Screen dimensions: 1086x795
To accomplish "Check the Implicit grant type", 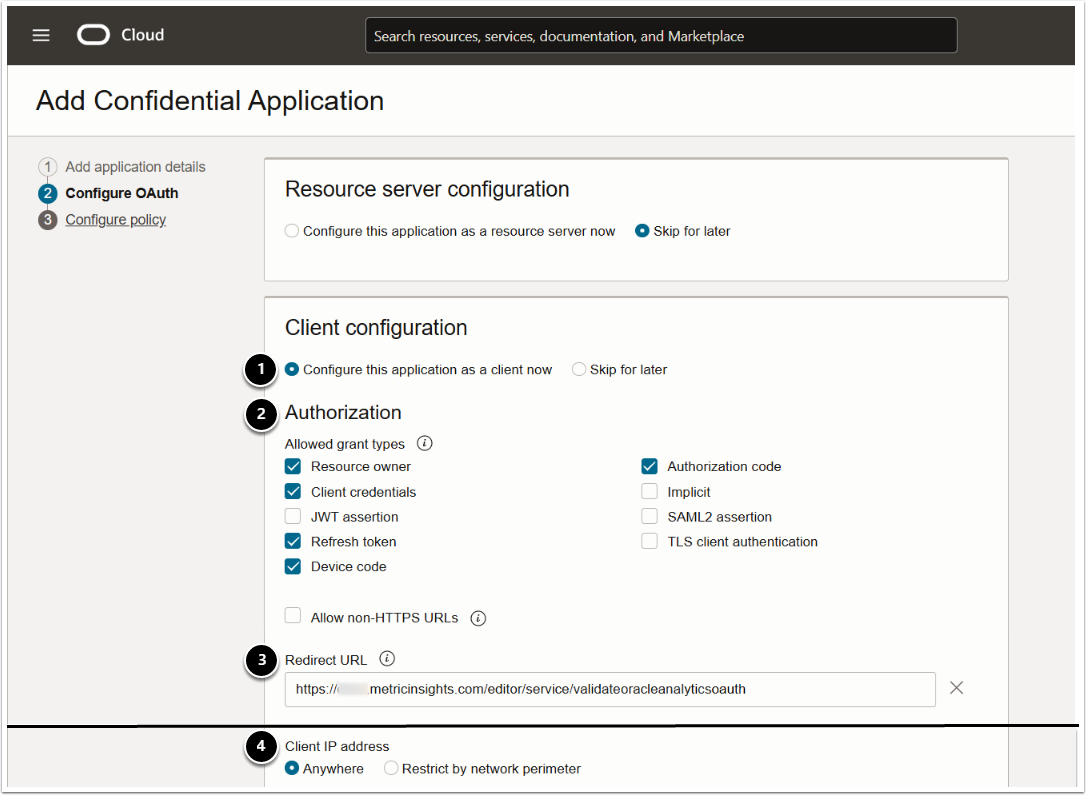I will click(x=650, y=492).
